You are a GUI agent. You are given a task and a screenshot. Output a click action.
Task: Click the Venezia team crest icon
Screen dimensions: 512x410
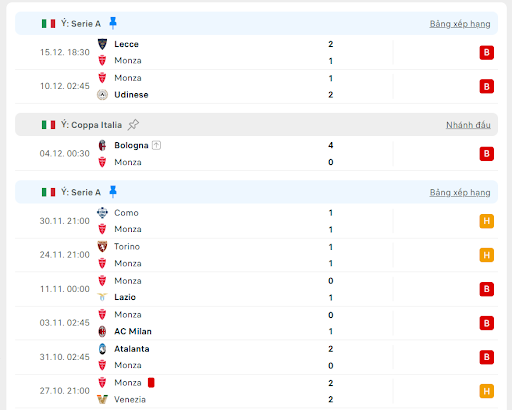pos(102,399)
